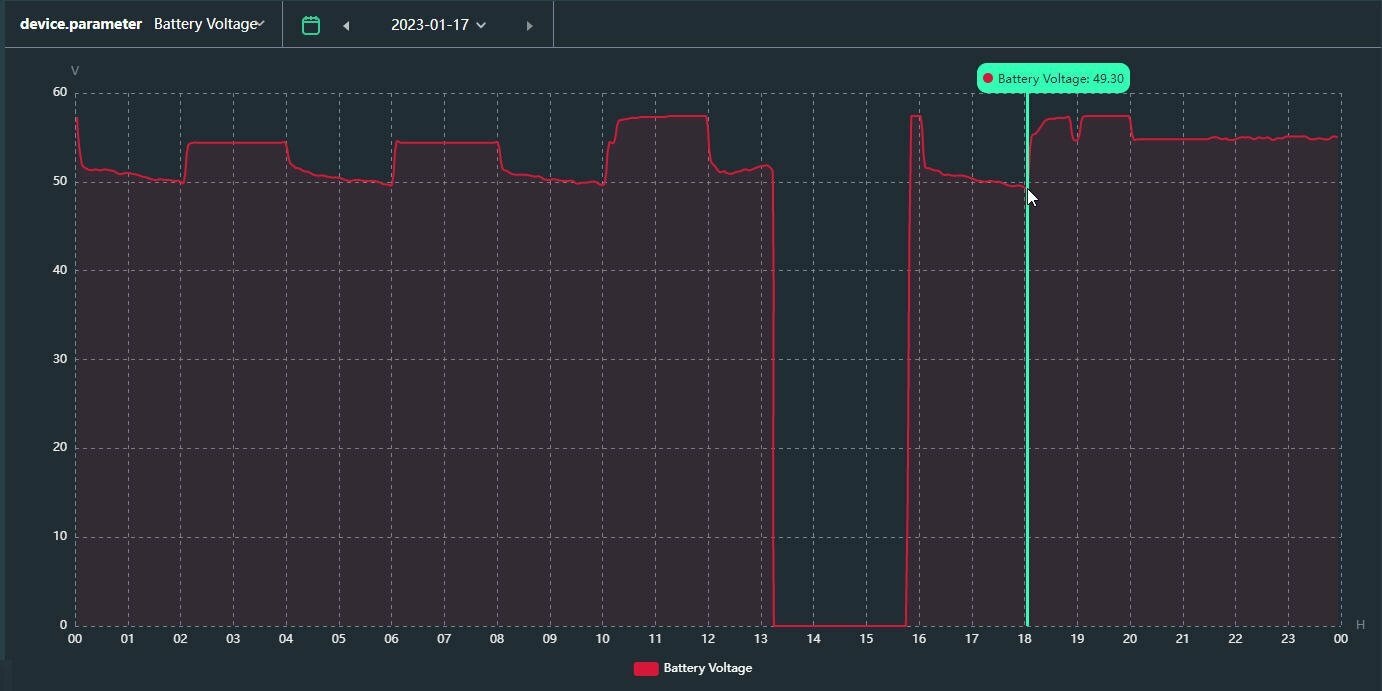
Task: Click the green vertical cursor line
Action: (1027, 359)
